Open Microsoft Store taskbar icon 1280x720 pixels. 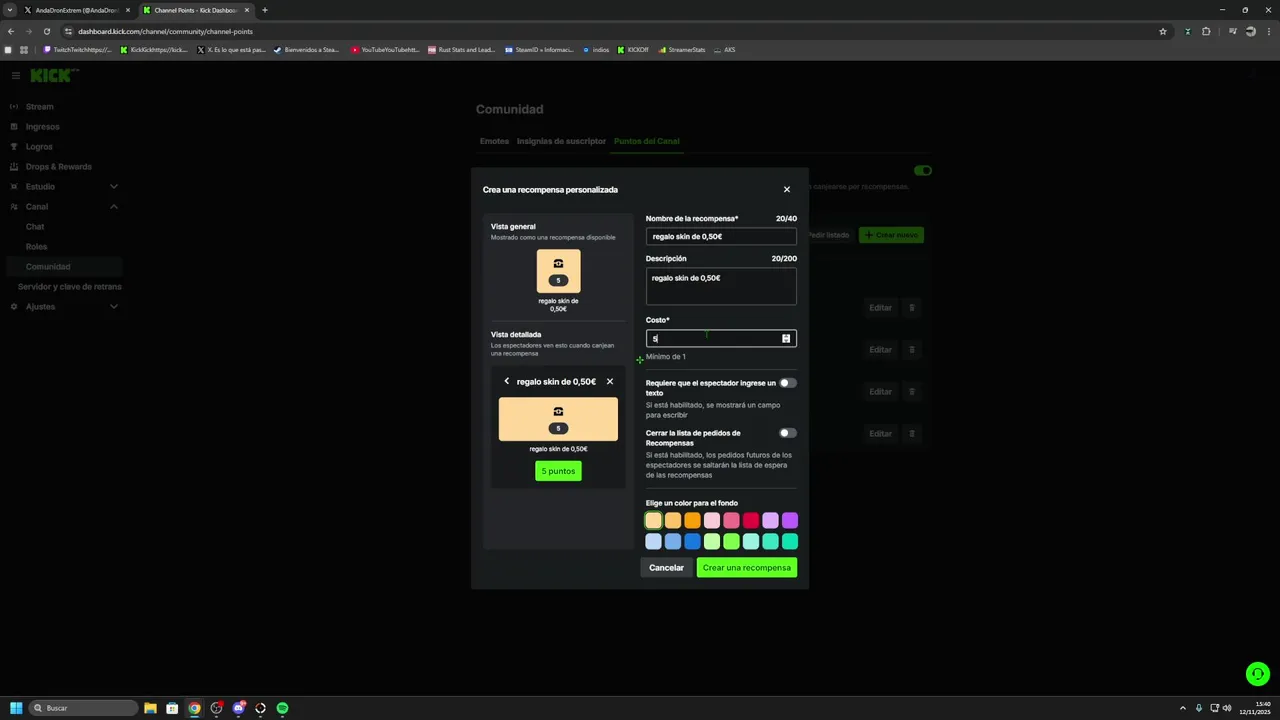pos(172,708)
